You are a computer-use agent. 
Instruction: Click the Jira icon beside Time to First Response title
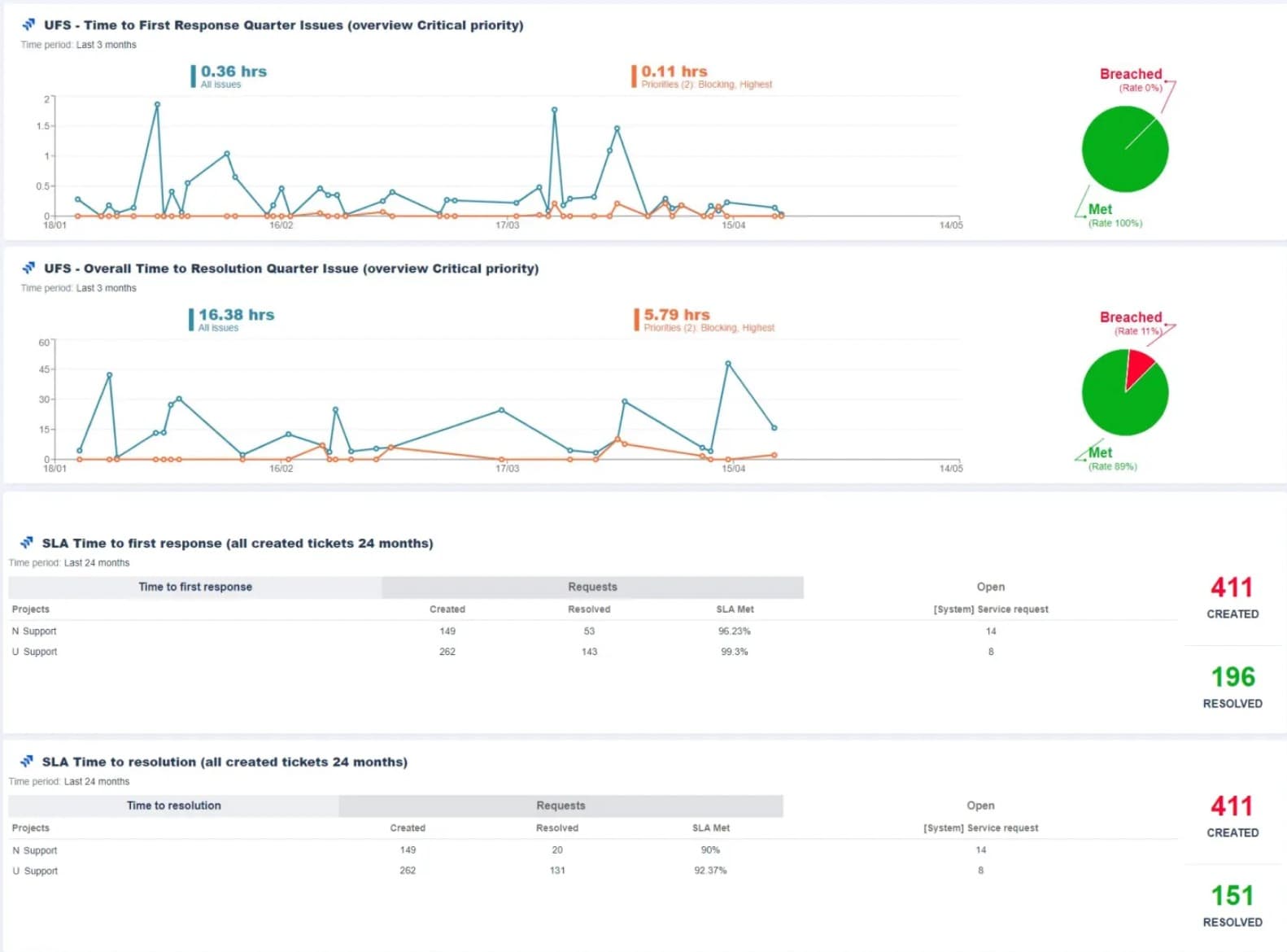coord(28,24)
